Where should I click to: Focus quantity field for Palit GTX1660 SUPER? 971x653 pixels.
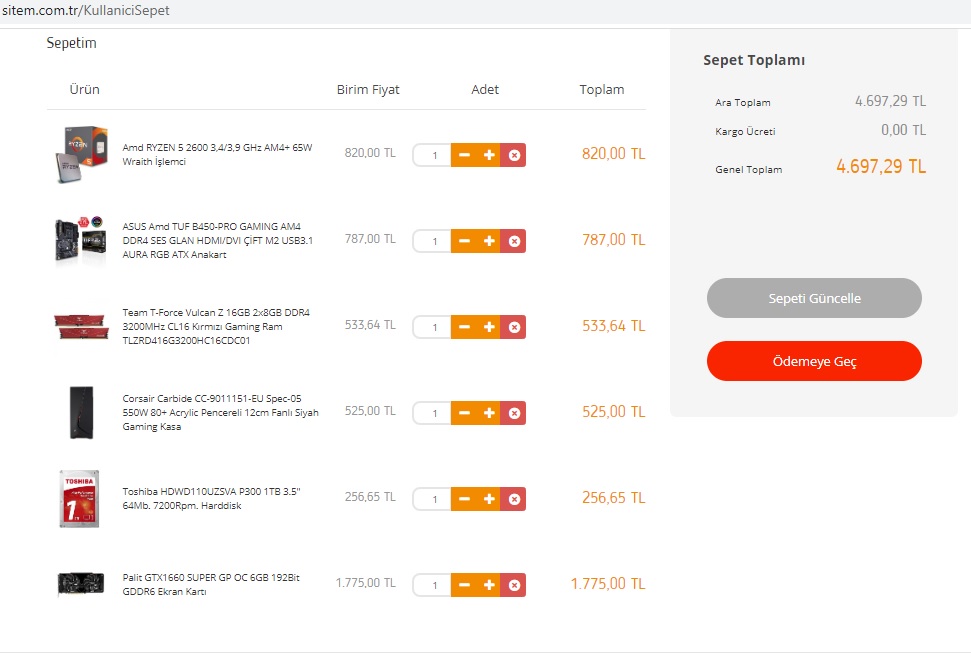click(x=432, y=585)
